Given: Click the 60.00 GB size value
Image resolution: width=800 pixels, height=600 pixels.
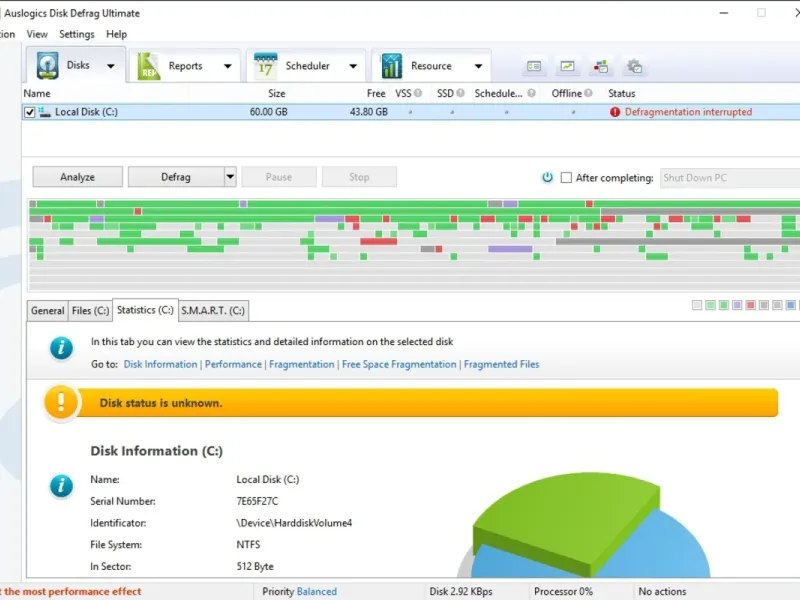Looking at the screenshot, I should [268, 112].
